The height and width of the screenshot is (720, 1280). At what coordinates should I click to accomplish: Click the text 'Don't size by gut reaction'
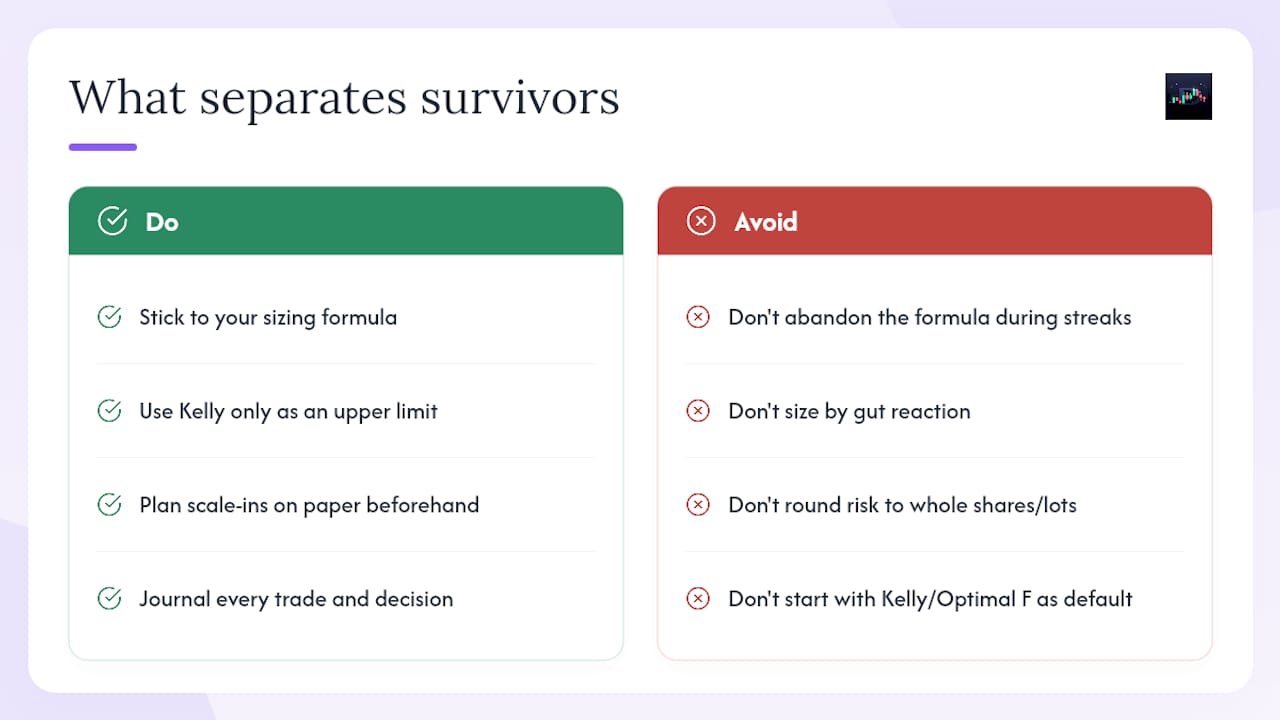[x=849, y=412]
